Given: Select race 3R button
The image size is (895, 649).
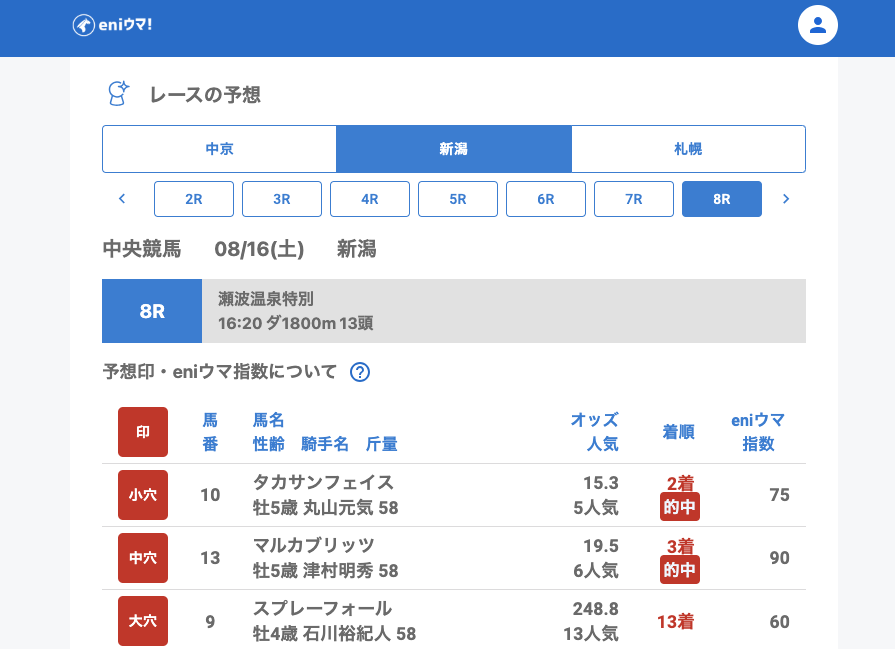Looking at the screenshot, I should pyautogui.click(x=282, y=199).
